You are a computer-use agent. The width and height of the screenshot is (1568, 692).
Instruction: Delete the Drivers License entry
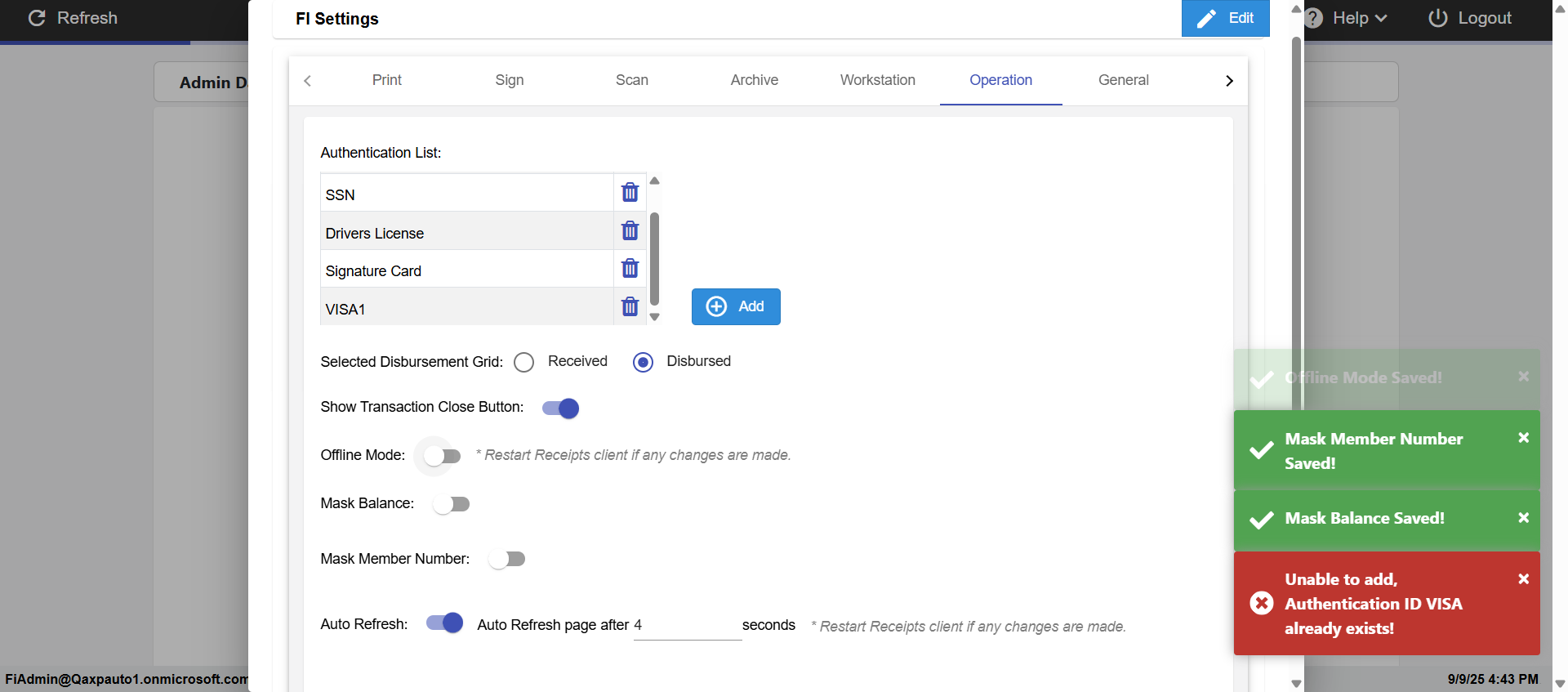630,231
